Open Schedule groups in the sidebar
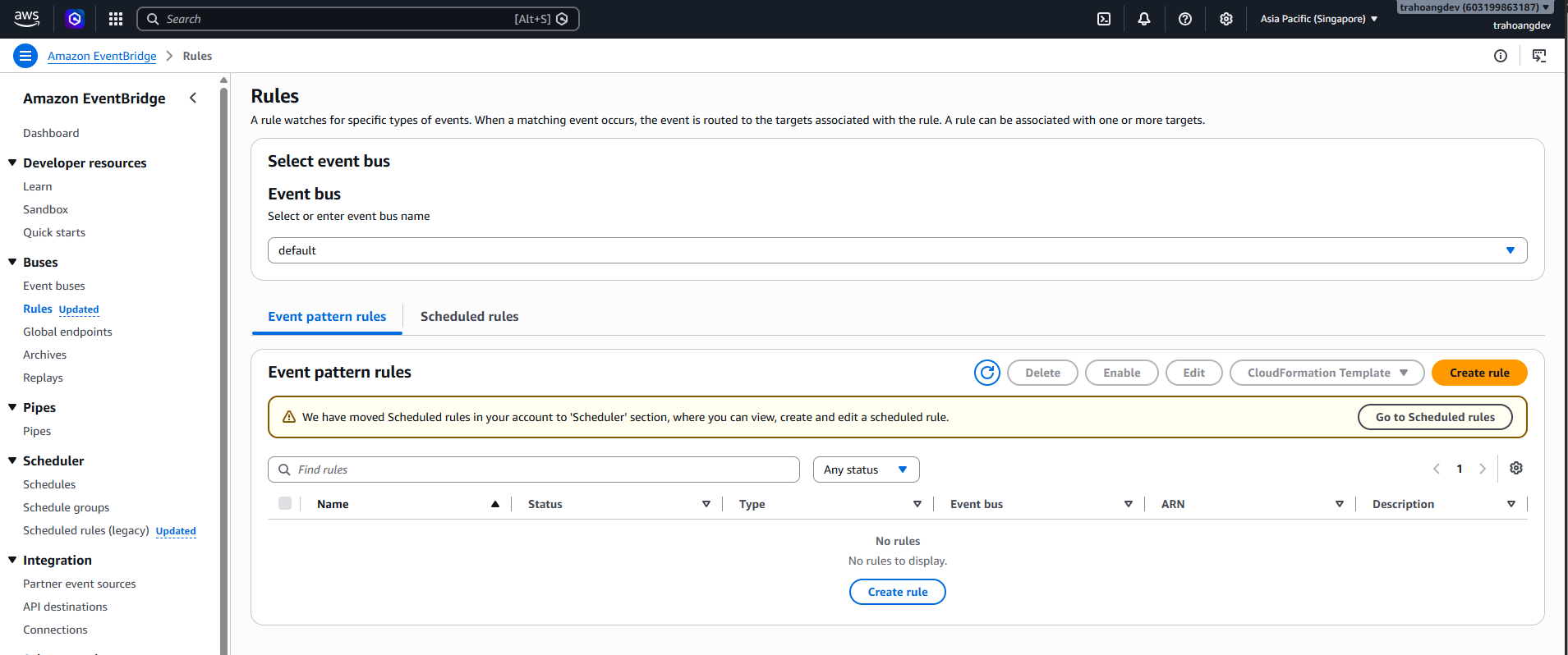Screen dimensions: 1568x655 point(66,507)
